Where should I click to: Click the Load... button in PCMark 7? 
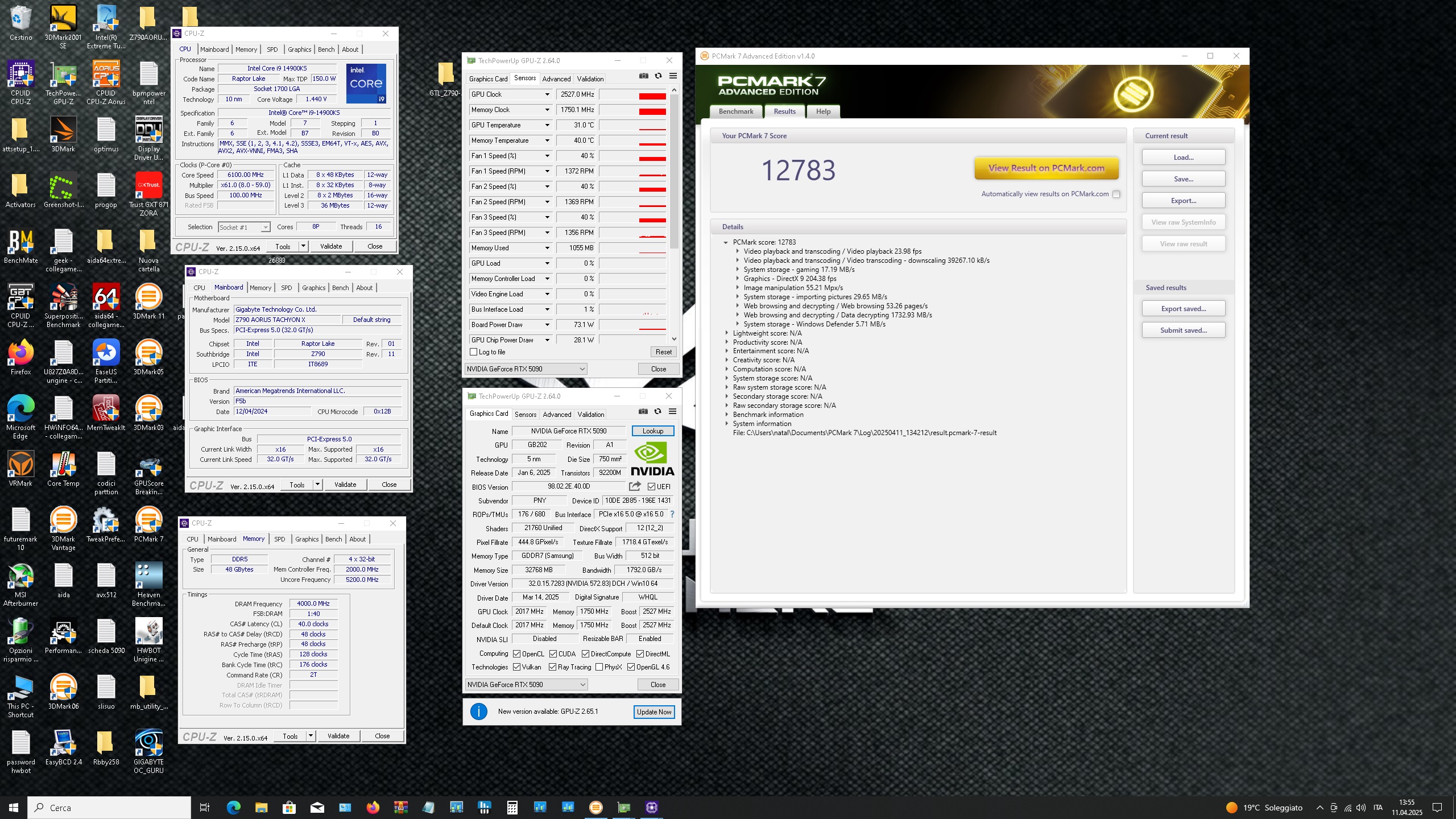pos(1184,158)
